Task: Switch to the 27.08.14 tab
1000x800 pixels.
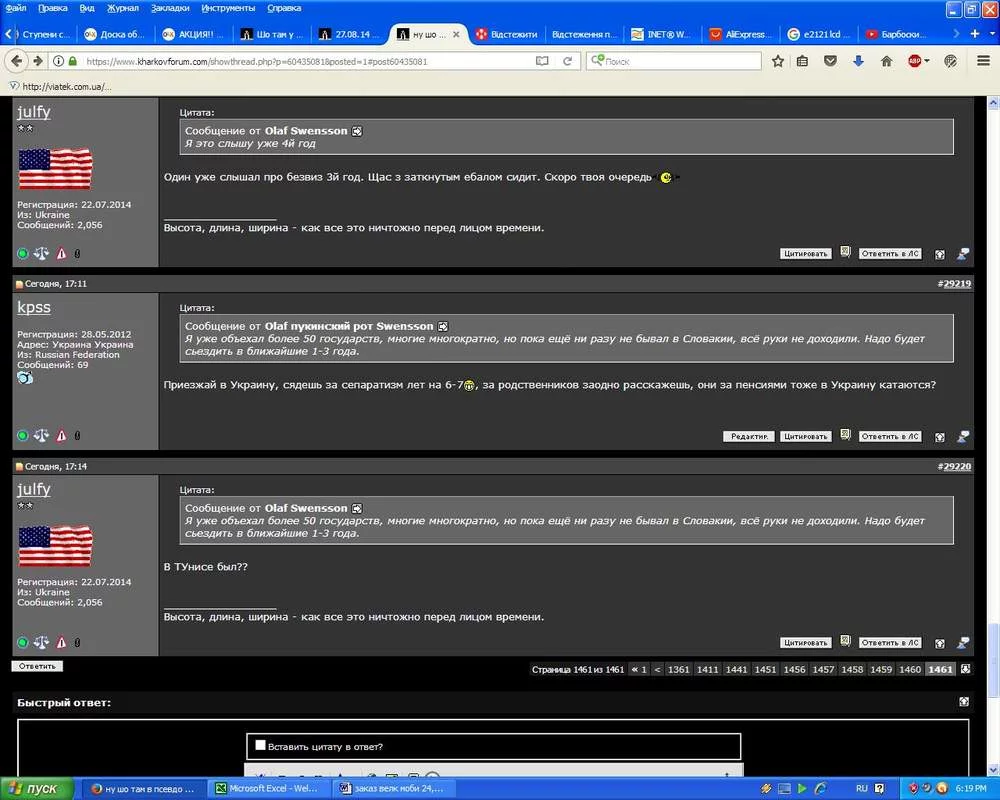Action: (349, 34)
